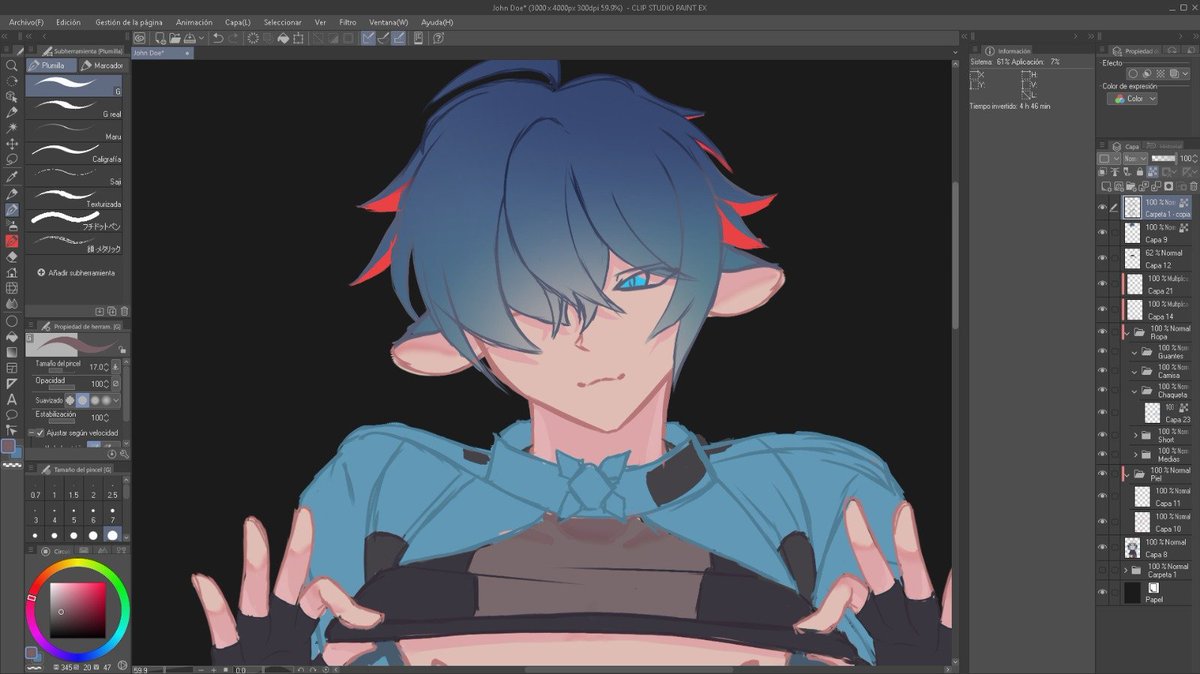The image size is (1200, 674).
Task: Select the Fill bucket tool
Action: coord(12,336)
